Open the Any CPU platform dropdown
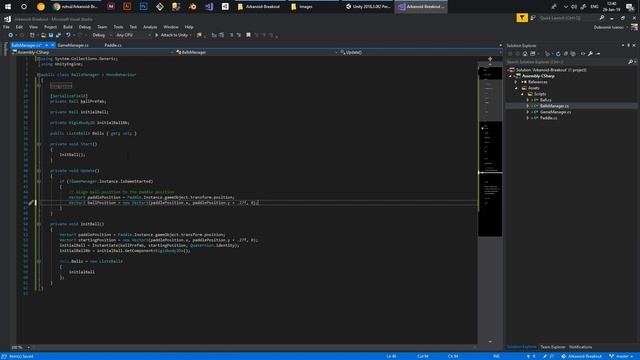Image resolution: width=640 pixels, height=360 pixels. pyautogui.click(x=133, y=35)
